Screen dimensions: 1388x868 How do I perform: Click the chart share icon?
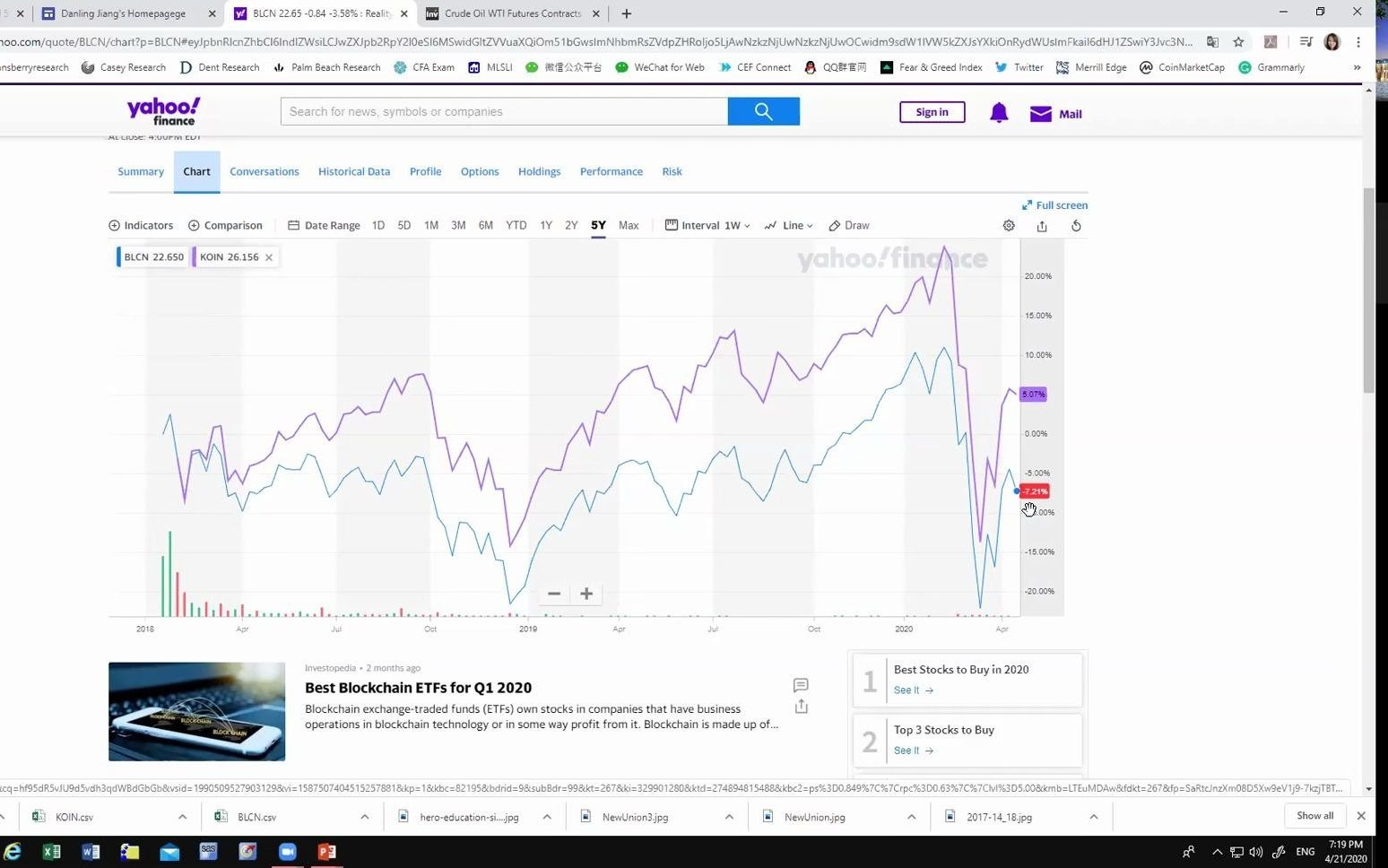coord(1042,226)
